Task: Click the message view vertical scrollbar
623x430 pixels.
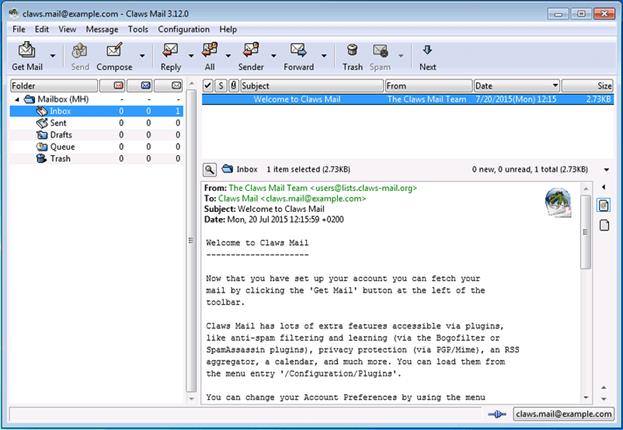Action: click(586, 293)
